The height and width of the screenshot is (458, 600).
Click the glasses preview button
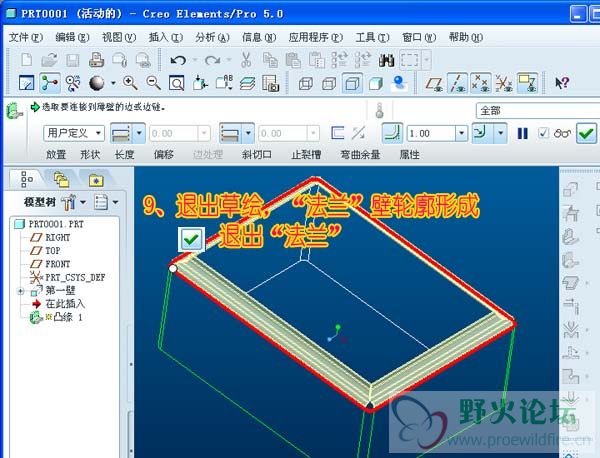point(562,133)
